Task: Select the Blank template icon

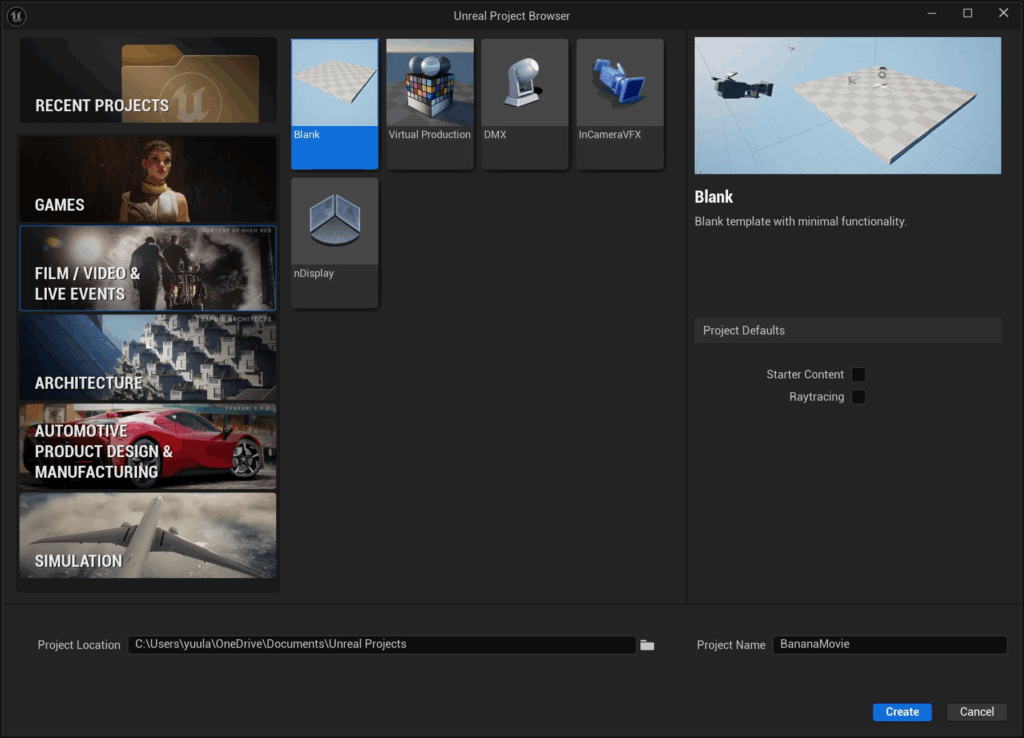Action: [335, 84]
